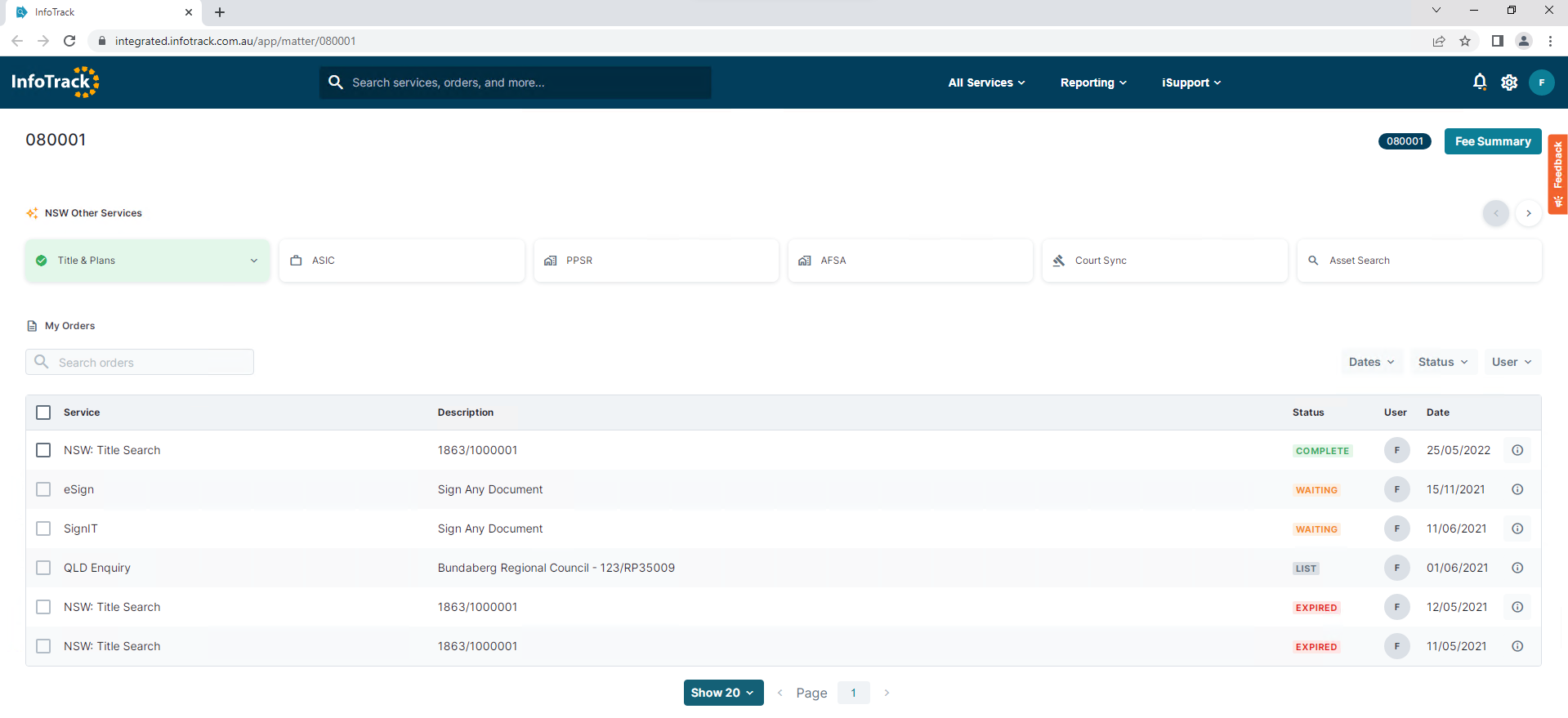Click the page number field

(x=853, y=693)
